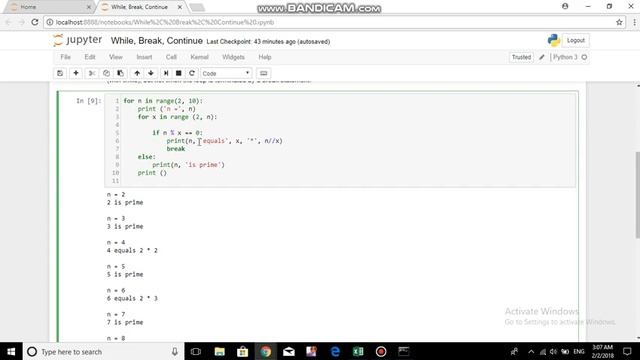Open the command prompt taskbar icon

pyautogui.click(x=404, y=351)
